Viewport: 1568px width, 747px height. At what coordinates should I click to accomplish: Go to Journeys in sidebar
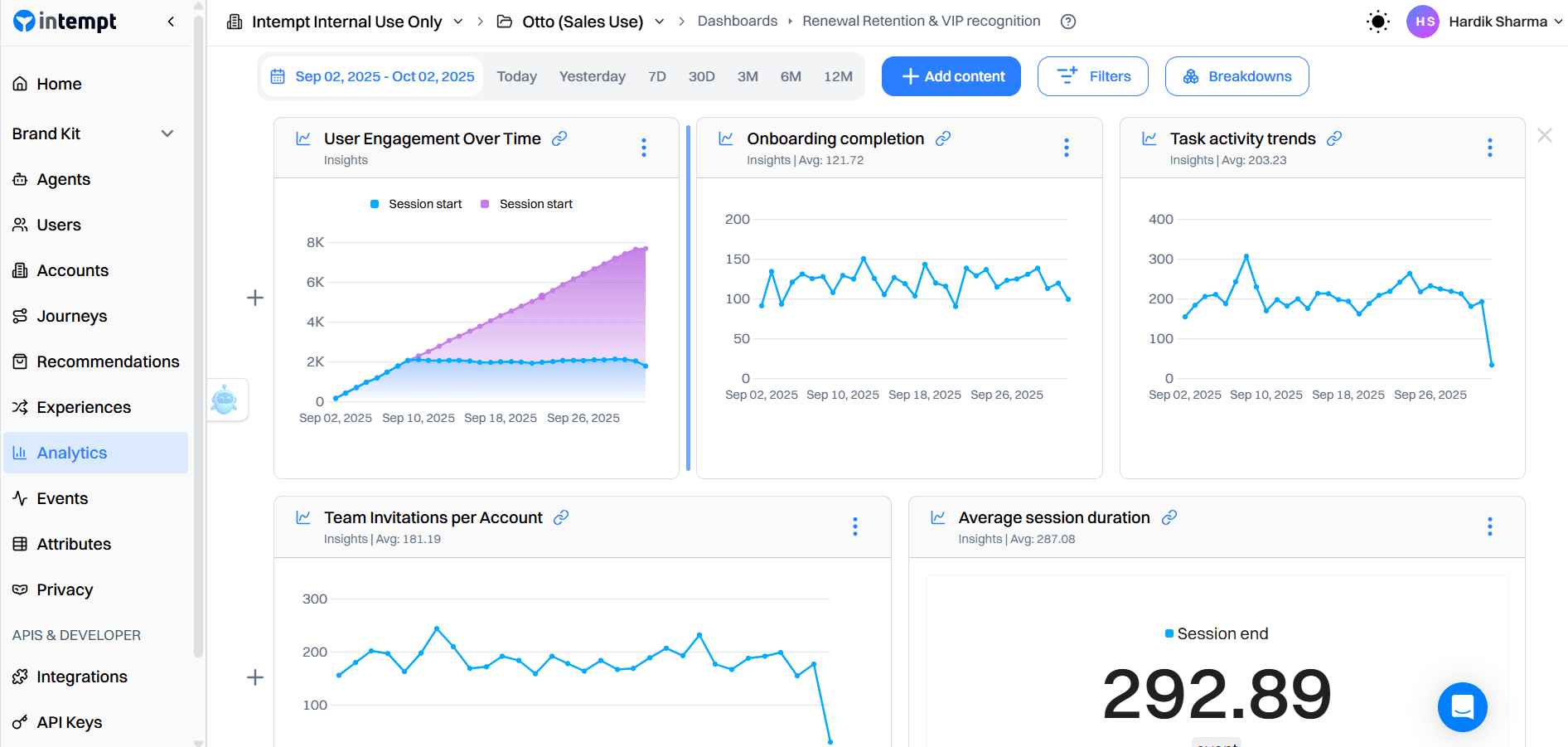pyautogui.click(x=71, y=316)
